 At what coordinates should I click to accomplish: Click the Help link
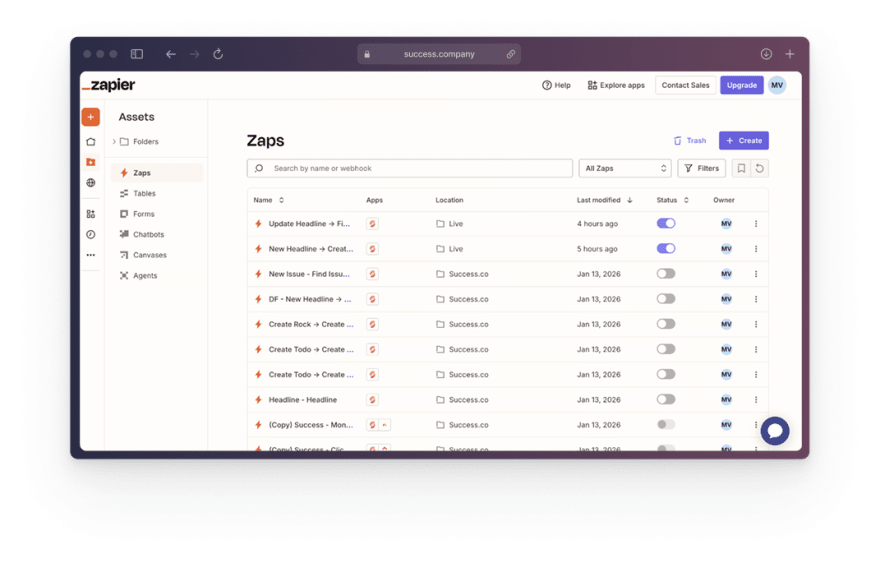(x=556, y=85)
